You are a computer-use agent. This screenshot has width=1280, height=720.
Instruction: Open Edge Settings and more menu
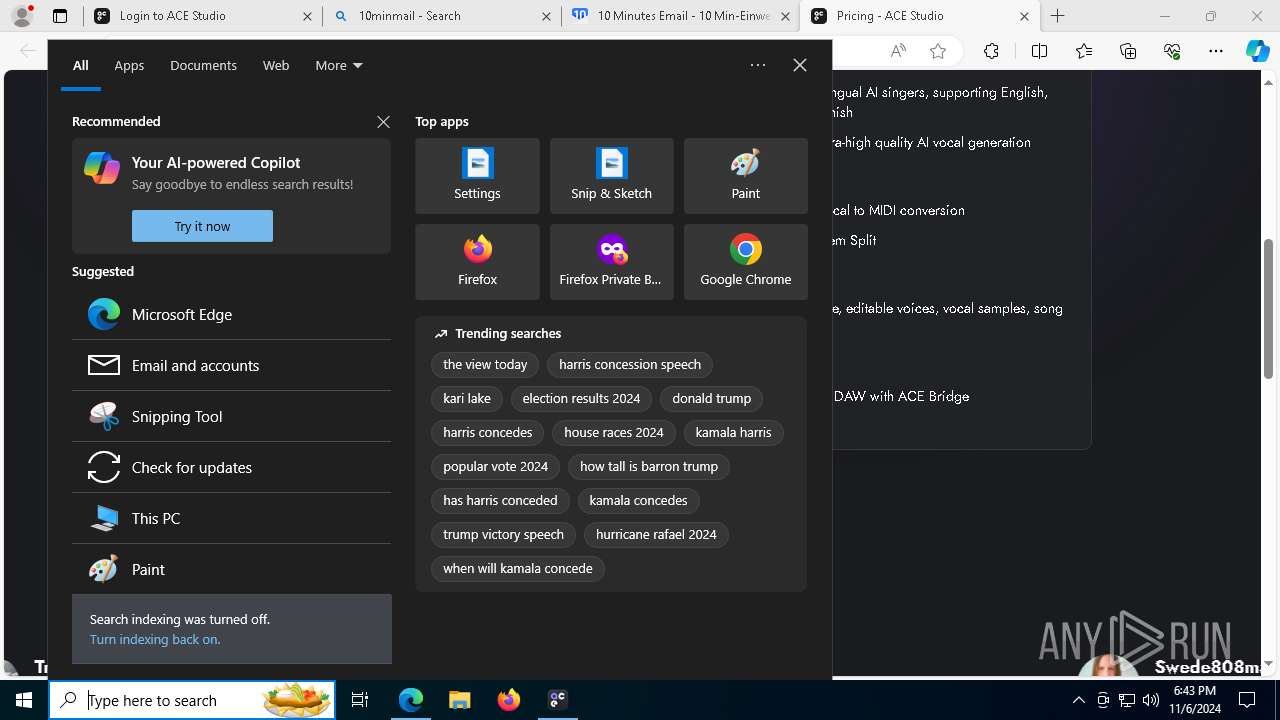(1216, 51)
